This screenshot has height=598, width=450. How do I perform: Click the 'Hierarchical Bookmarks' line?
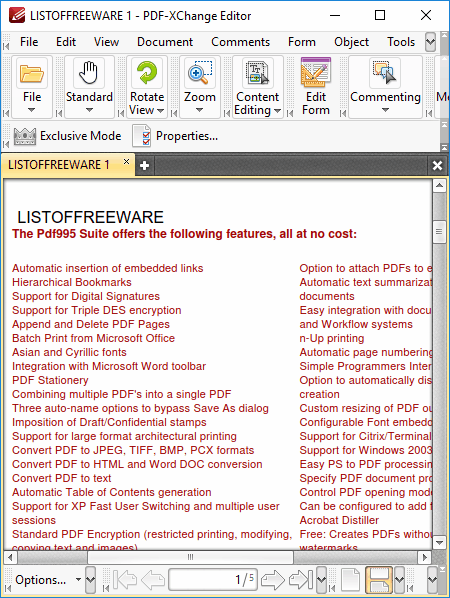point(72,282)
